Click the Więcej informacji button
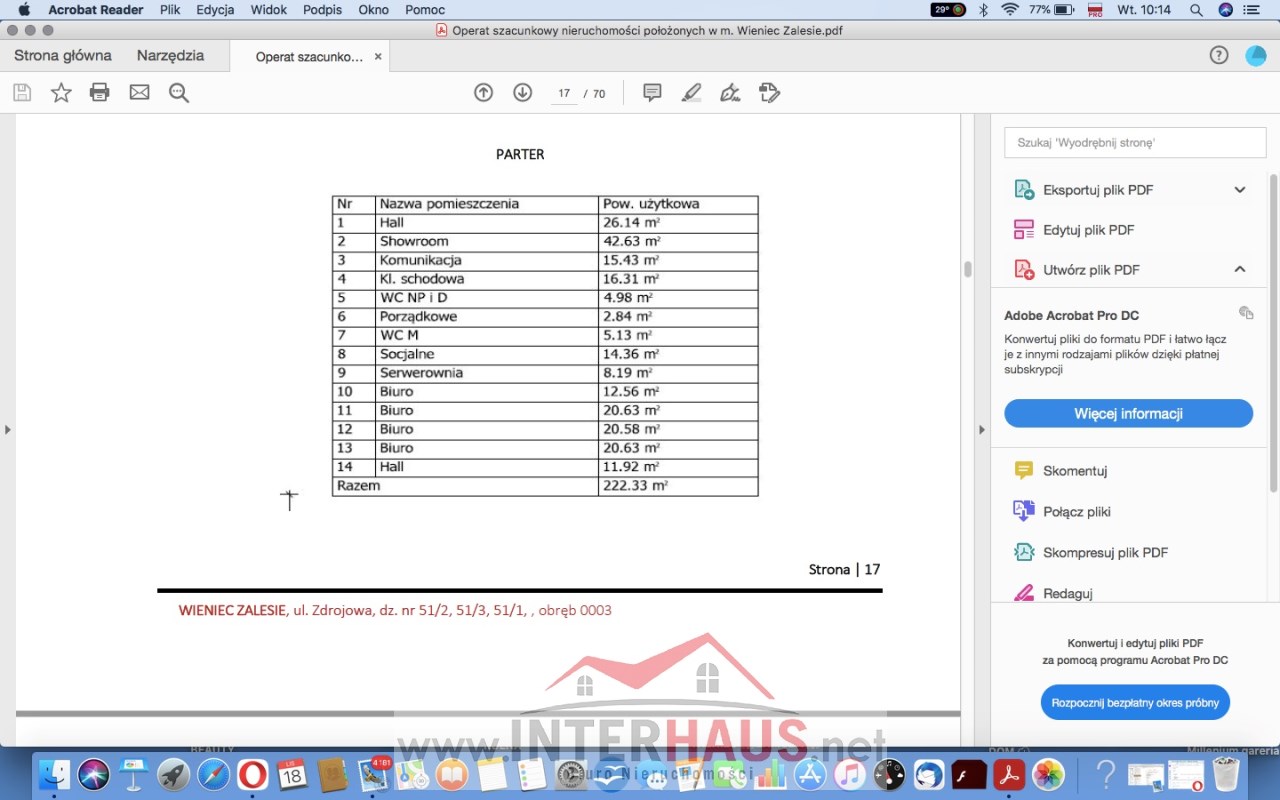This screenshot has height=800, width=1280. pos(1128,414)
